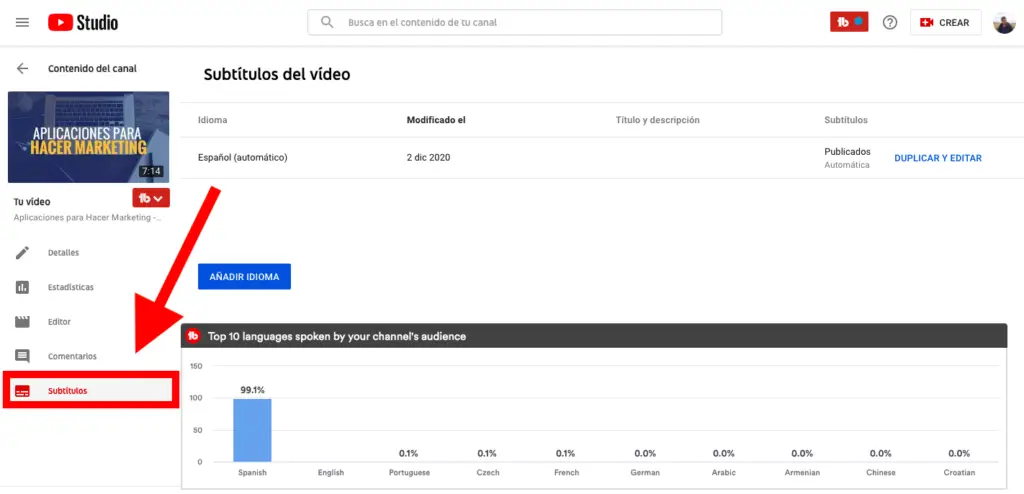Click the Subtítulos column header
The width and height of the screenshot is (1024, 494).
point(846,120)
